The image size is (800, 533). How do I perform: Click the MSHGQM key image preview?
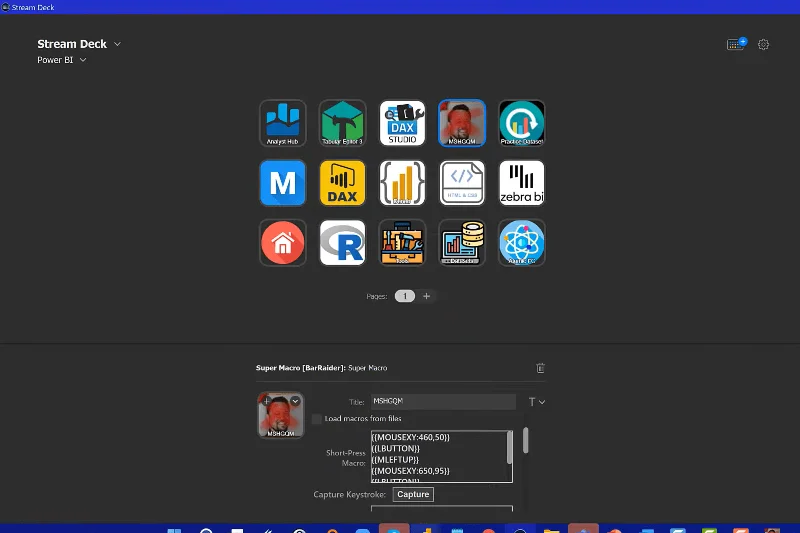(x=281, y=415)
